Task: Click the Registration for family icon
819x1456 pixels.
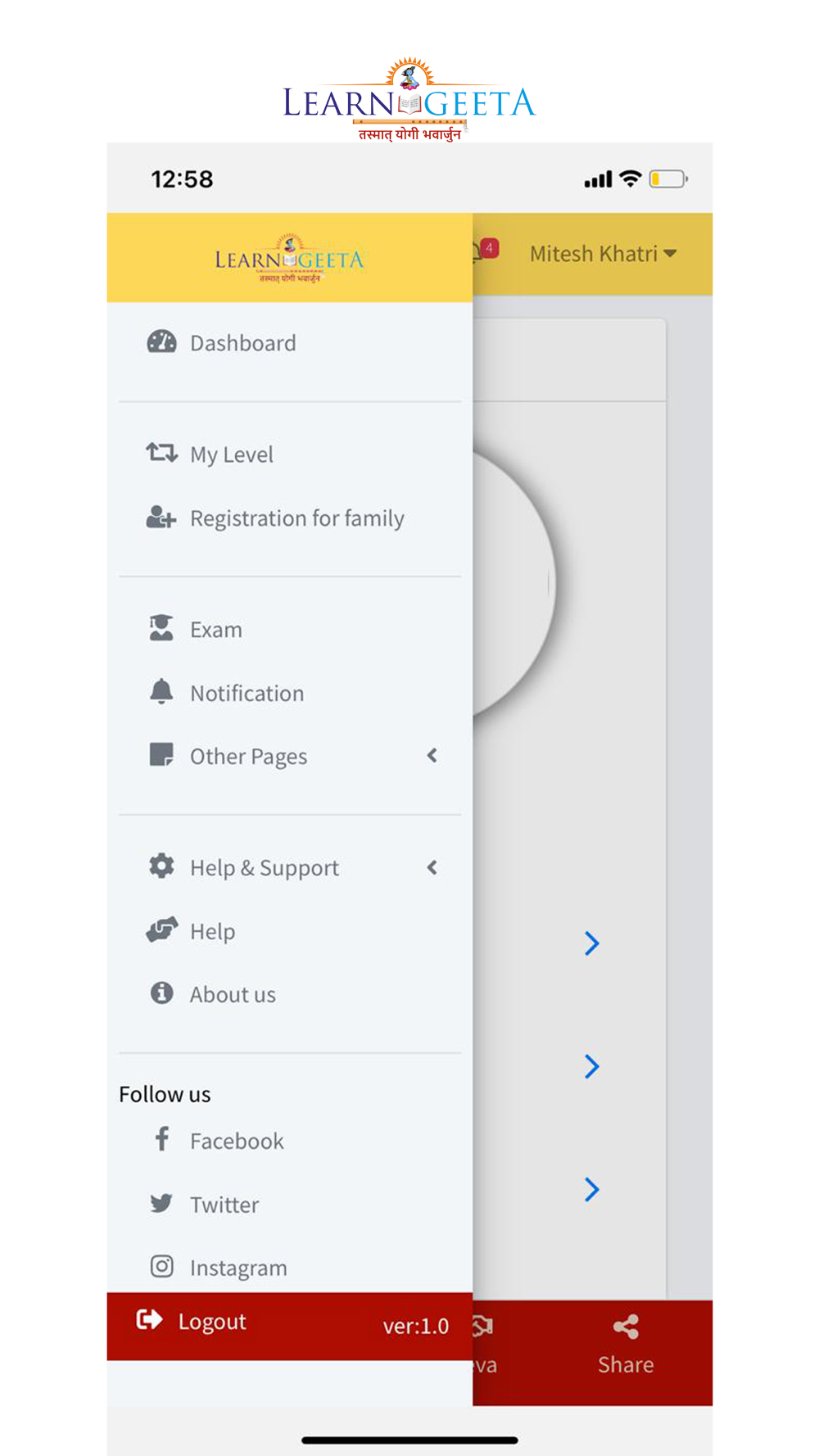Action: (x=161, y=518)
